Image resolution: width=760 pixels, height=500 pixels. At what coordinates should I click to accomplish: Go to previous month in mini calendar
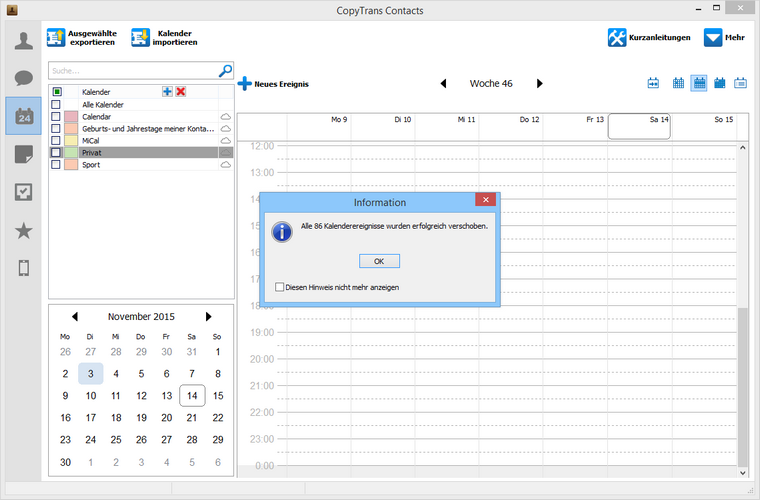74,316
